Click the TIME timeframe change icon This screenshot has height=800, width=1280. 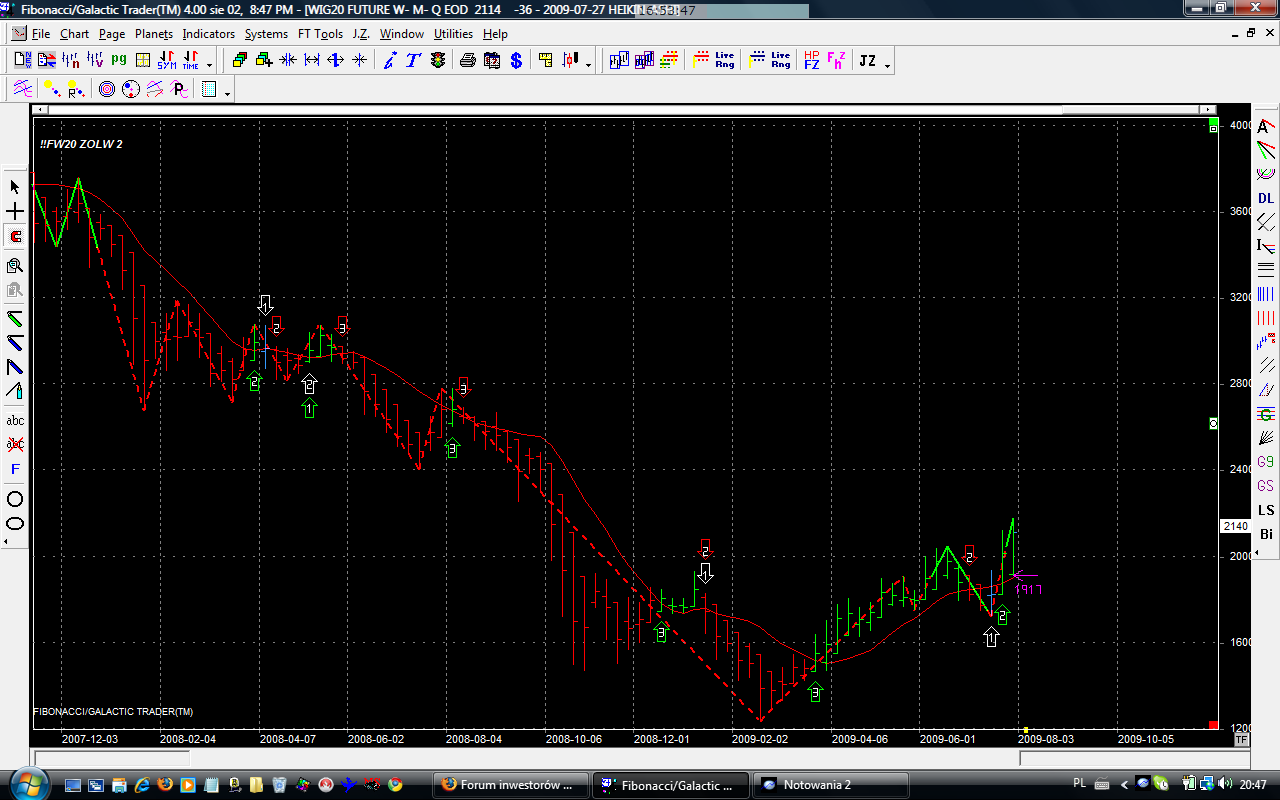[190, 61]
